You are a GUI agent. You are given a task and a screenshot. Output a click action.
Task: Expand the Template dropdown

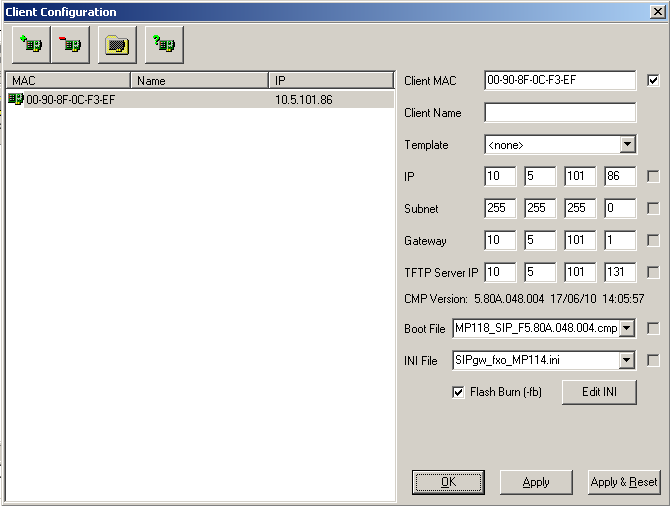(627, 145)
